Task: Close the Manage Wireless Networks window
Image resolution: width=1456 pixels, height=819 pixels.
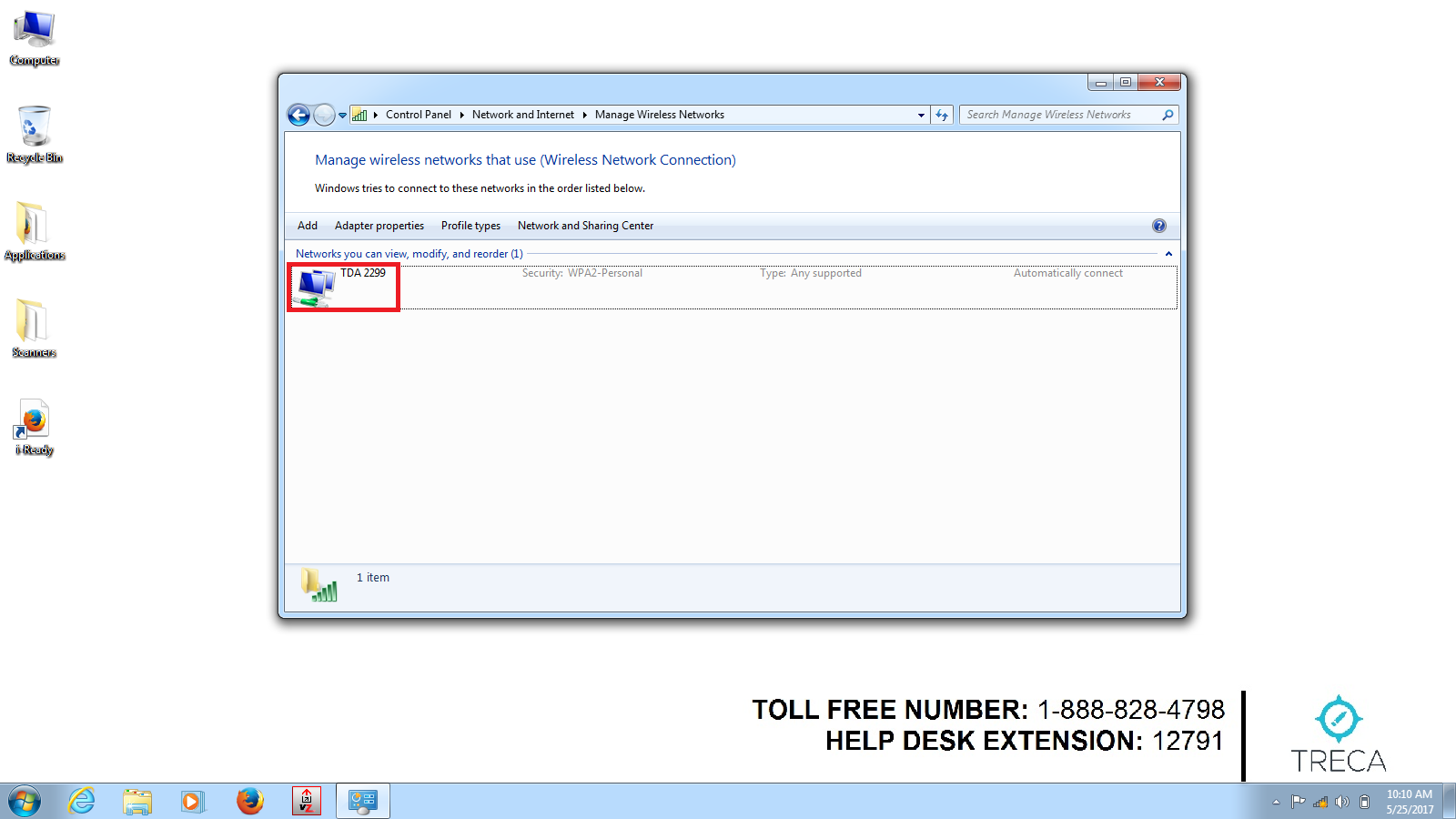Action: point(1159,82)
